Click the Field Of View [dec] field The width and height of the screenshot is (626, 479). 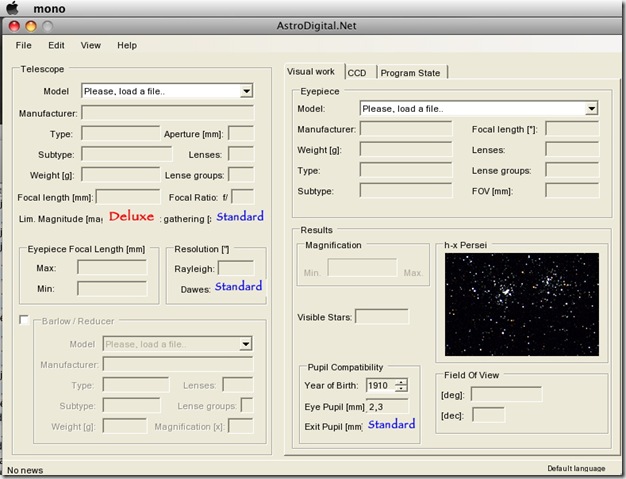pos(488,415)
